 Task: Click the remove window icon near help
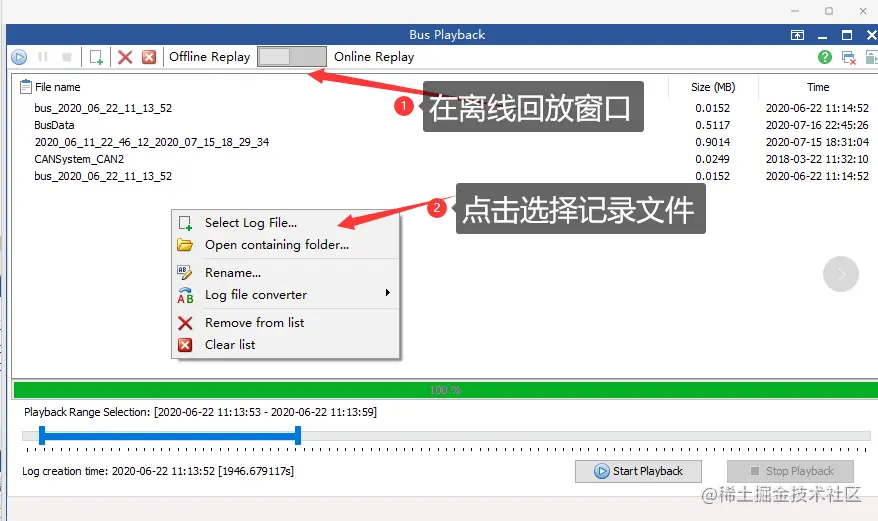pos(848,57)
